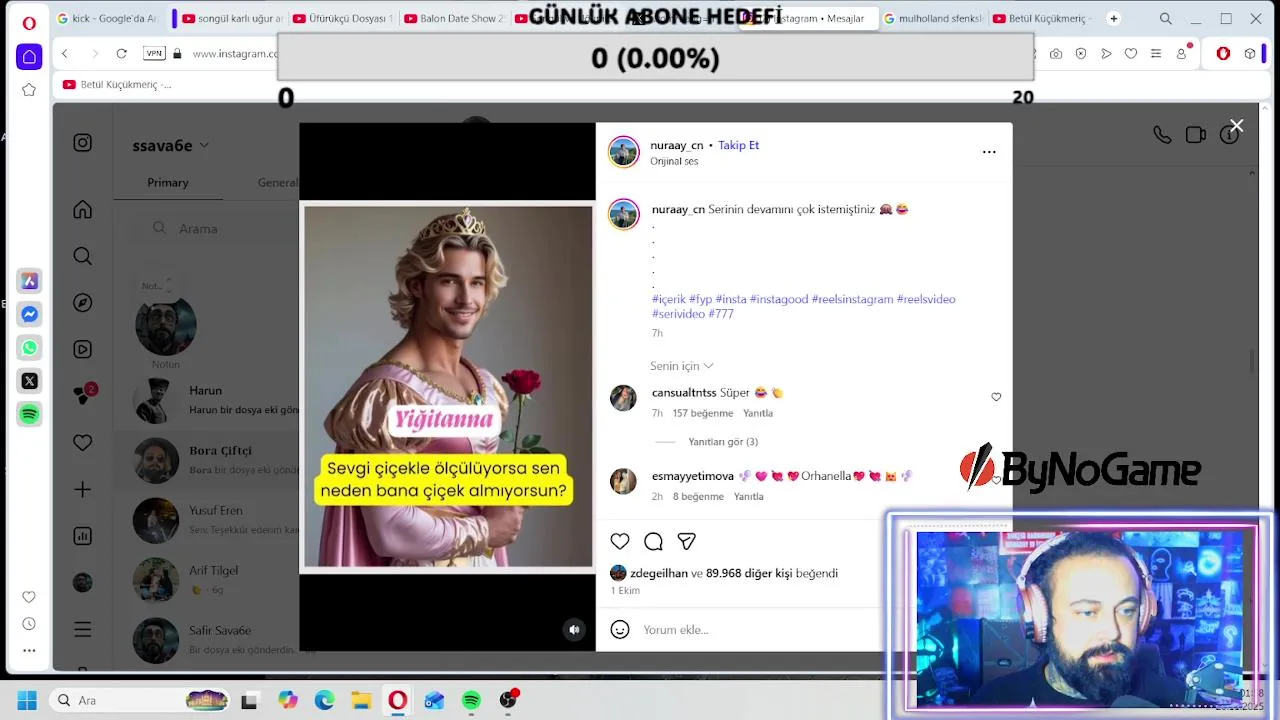This screenshot has height=720, width=1280.
Task: Open Instagram home from the logo icon
Action: 83,143
